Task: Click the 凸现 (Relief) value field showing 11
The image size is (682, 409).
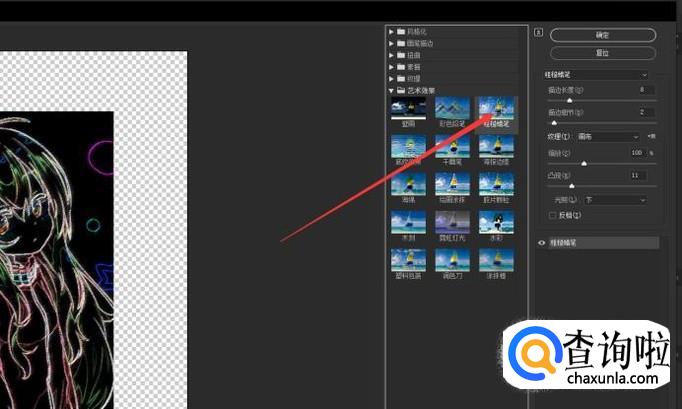Action: pyautogui.click(x=638, y=175)
